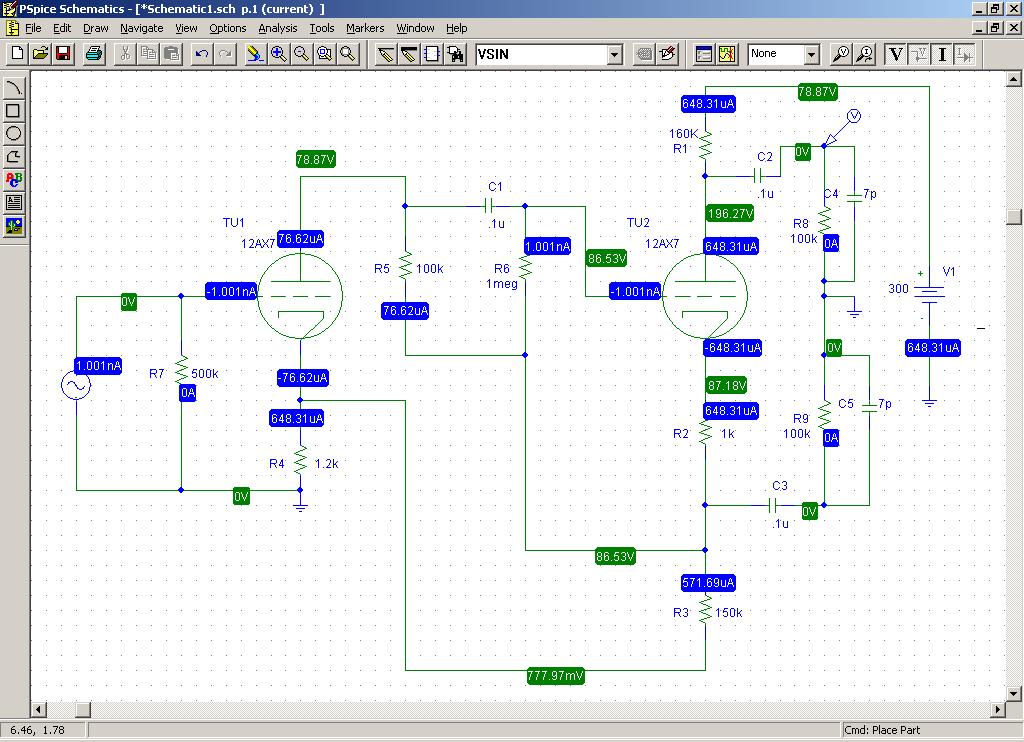
Task: Click the VSIN part name field
Action: pyautogui.click(x=541, y=54)
